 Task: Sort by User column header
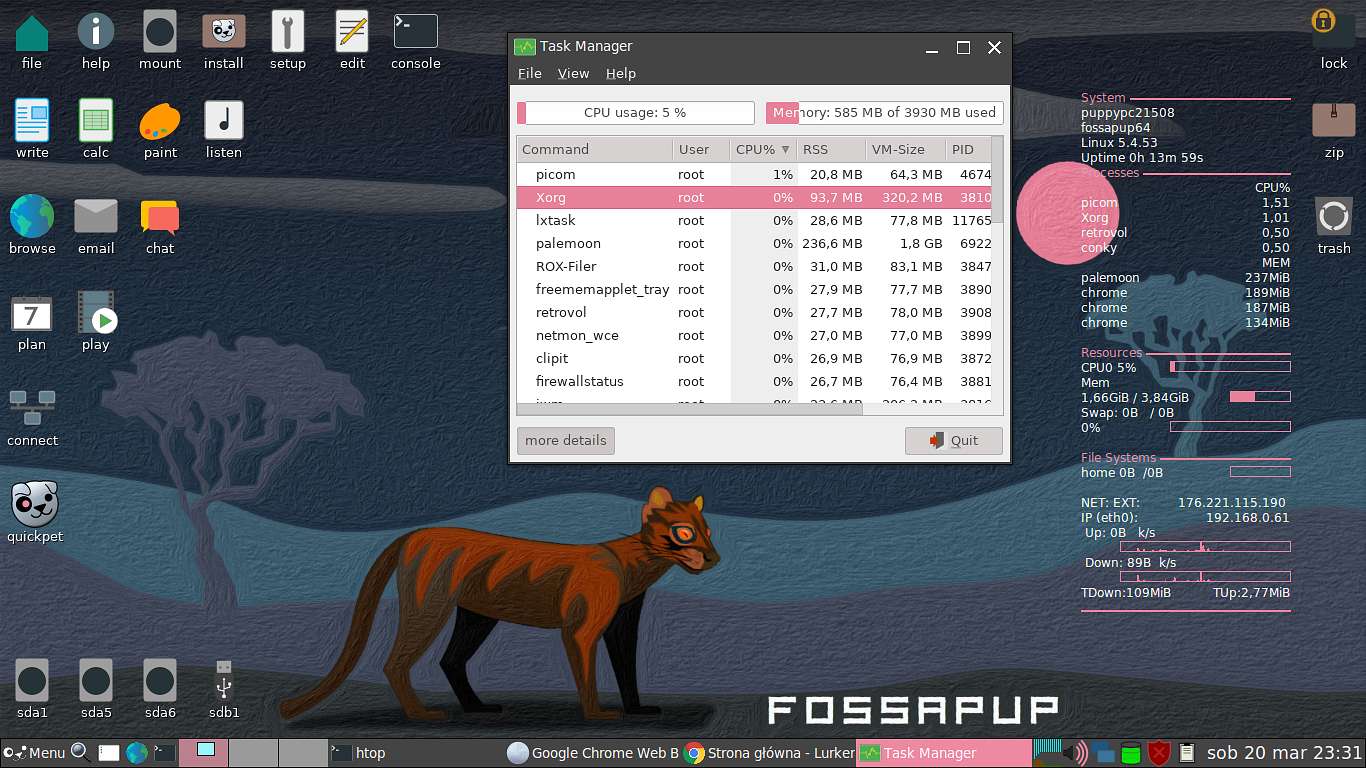[x=701, y=149]
